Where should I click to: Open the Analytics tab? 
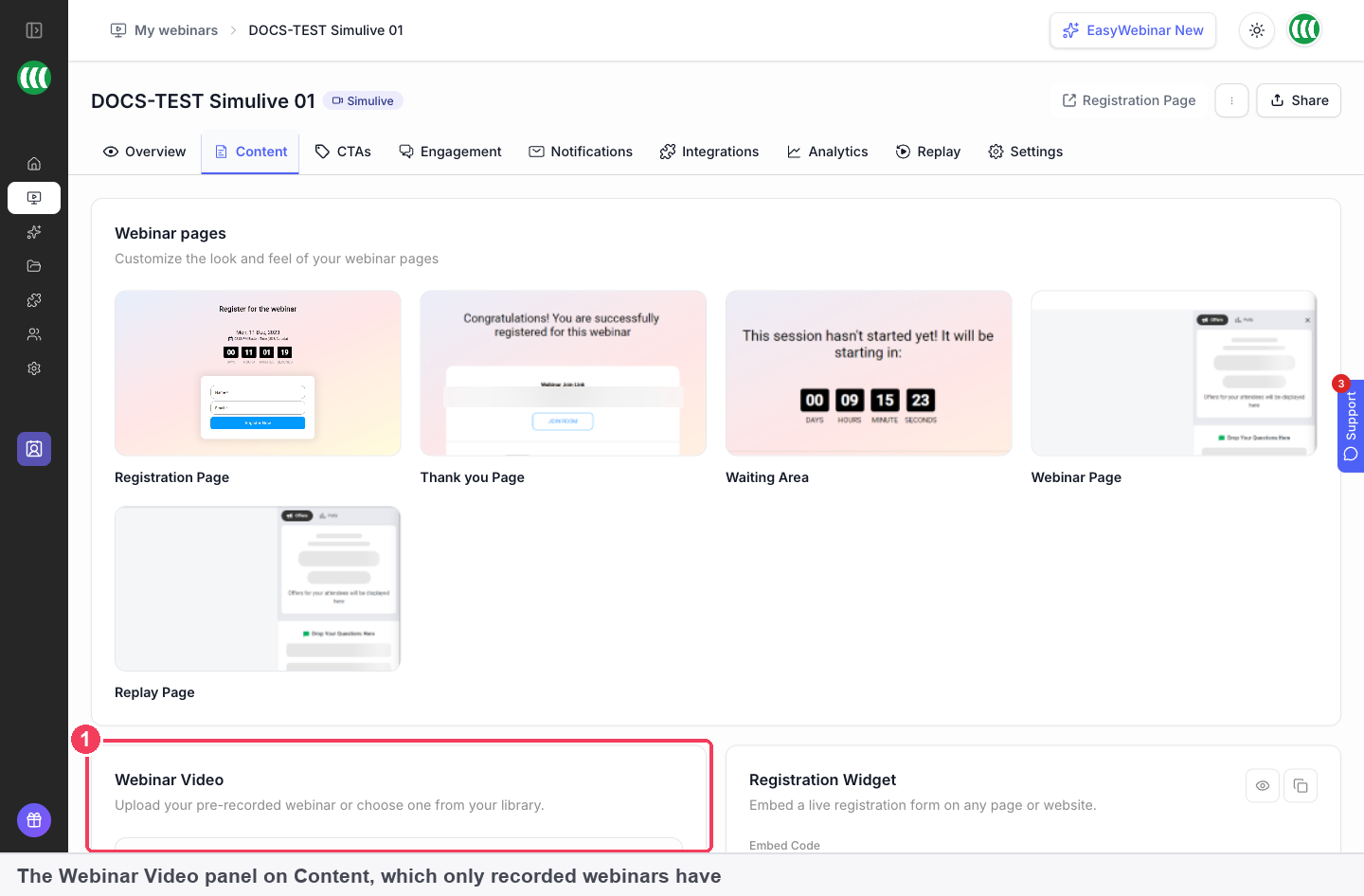pos(827,152)
